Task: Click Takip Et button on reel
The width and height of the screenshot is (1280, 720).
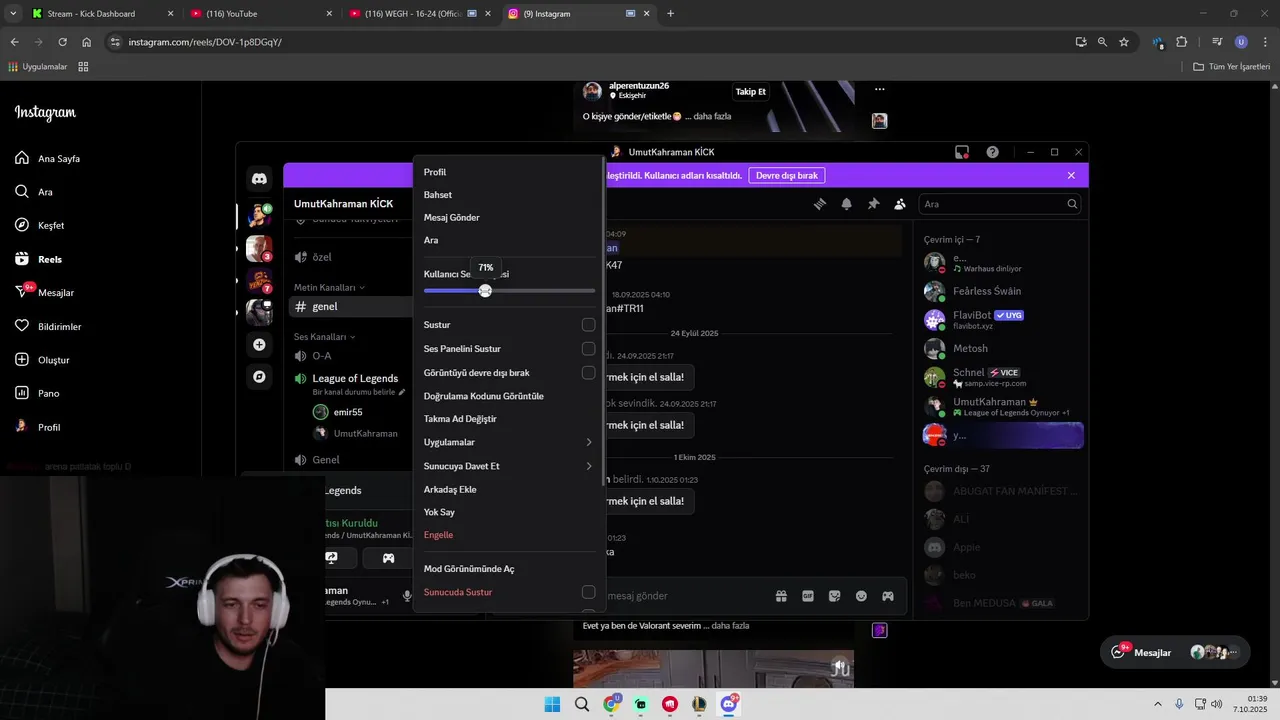Action: click(750, 92)
